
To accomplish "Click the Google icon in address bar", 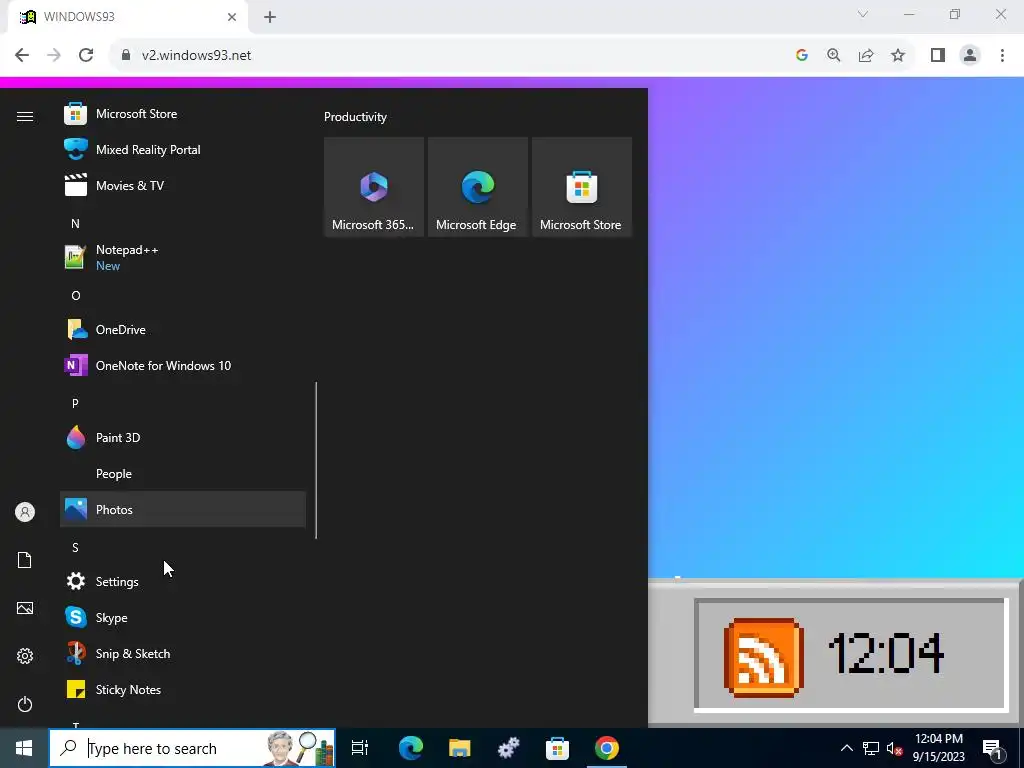I will pos(802,55).
